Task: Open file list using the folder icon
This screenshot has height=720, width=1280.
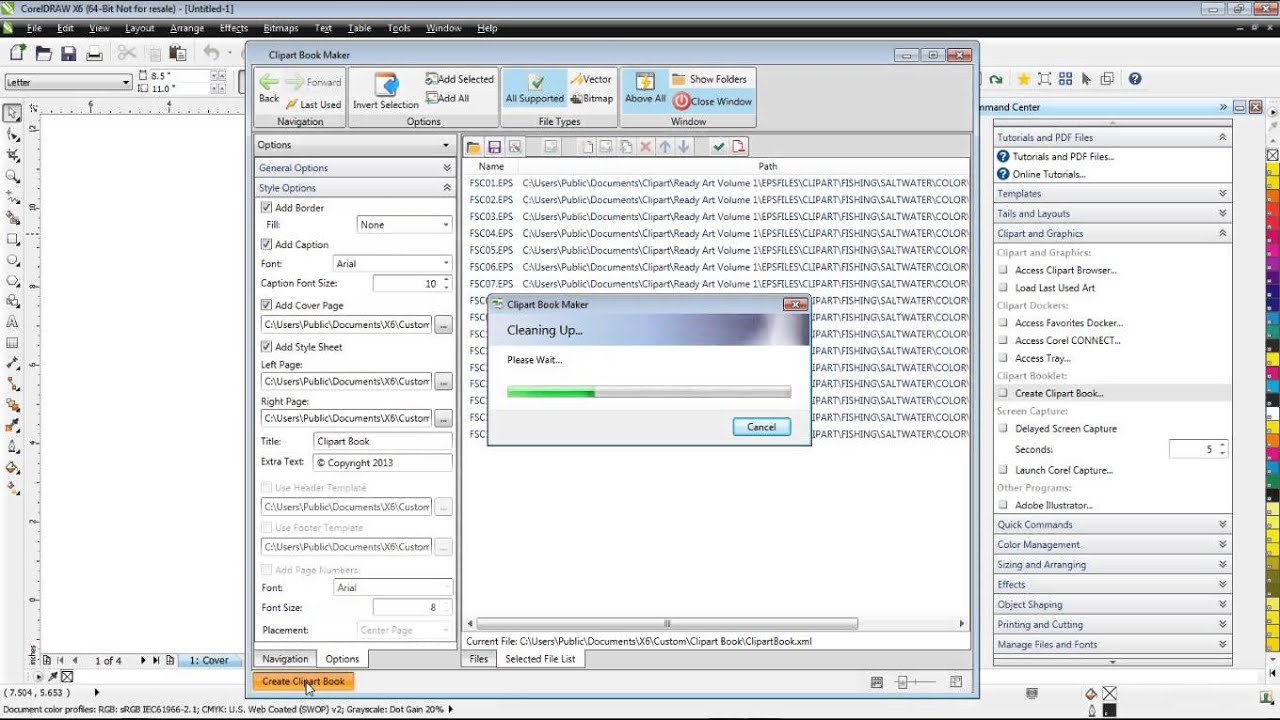Action: pos(474,147)
